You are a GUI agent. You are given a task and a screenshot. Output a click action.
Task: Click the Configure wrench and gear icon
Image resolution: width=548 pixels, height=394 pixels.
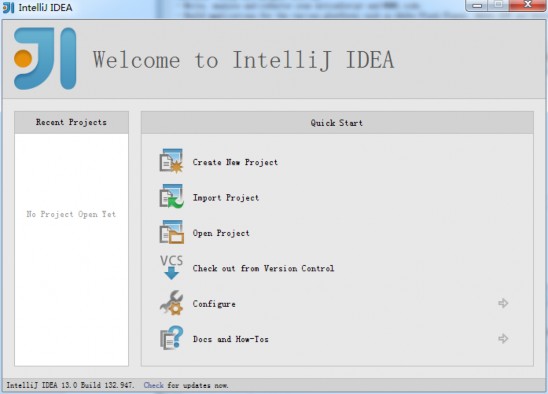pos(171,303)
